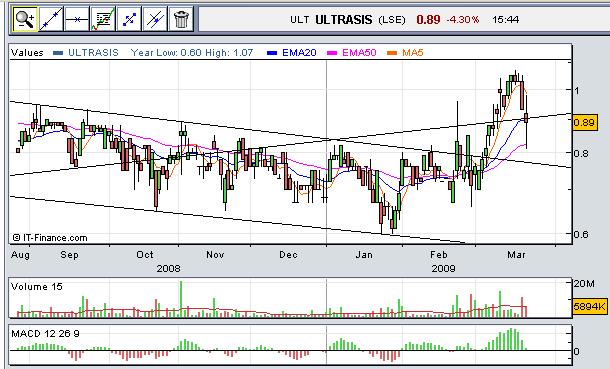Select the trend line drawing tool

pyautogui.click(x=51, y=19)
